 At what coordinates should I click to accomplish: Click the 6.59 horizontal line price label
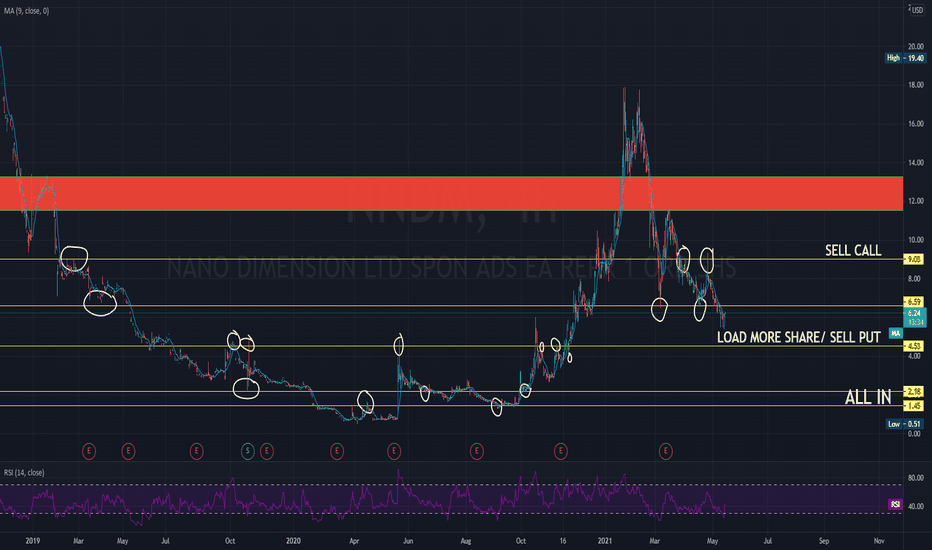point(914,301)
